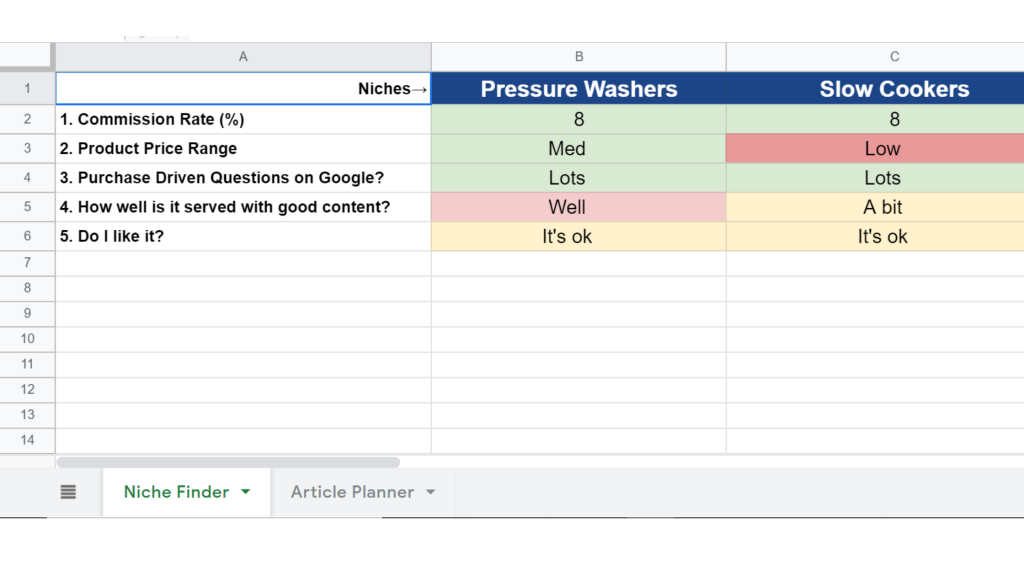Select row 1 header
The image size is (1024, 576).
[27, 89]
